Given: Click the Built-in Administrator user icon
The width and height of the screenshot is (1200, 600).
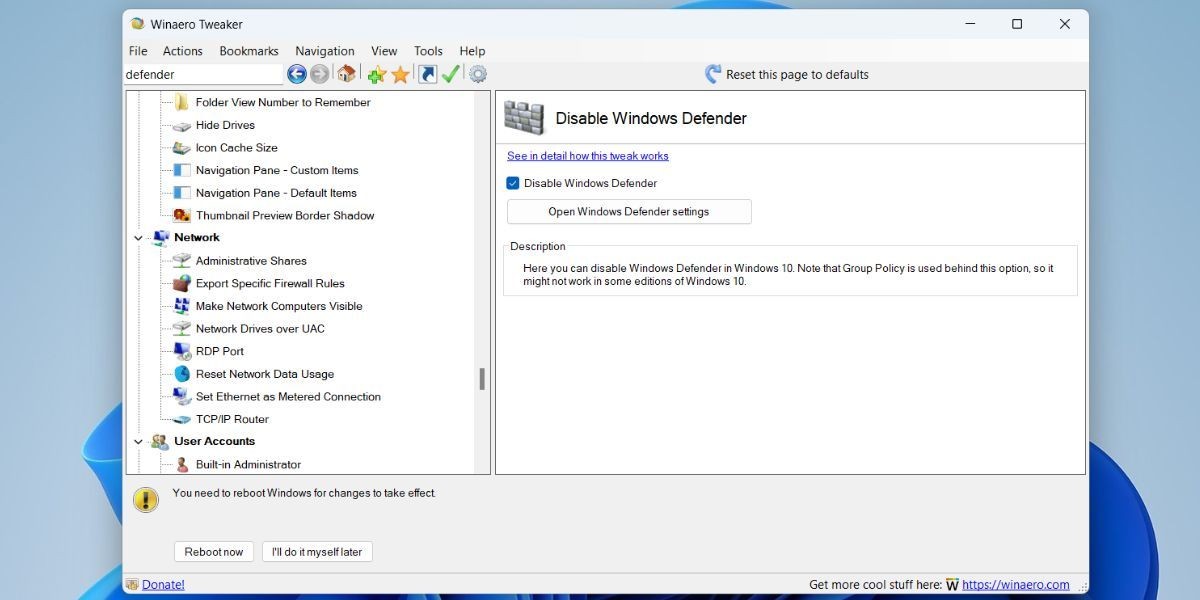Looking at the screenshot, I should (182, 464).
